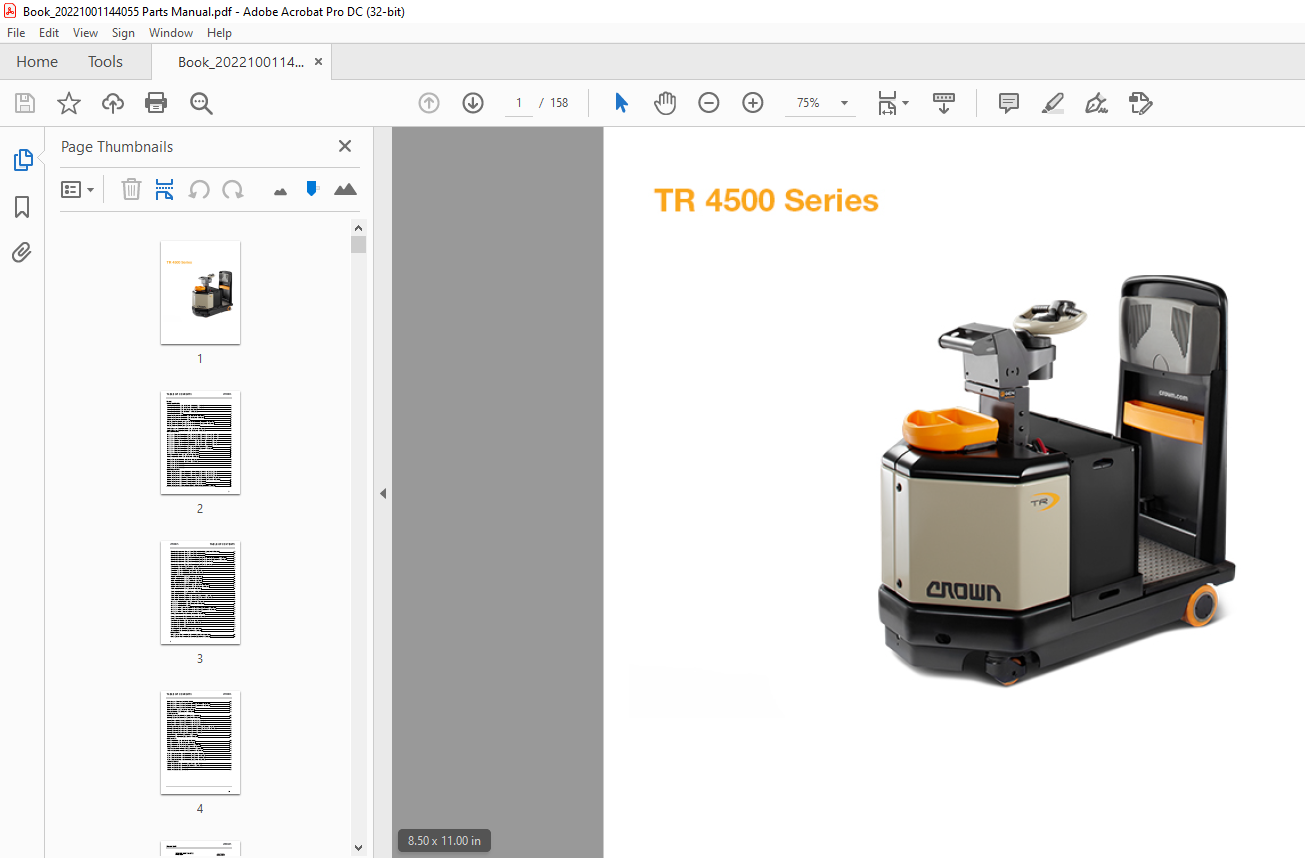The height and width of the screenshot is (858, 1305).
Task: Open the Attachments paperclip panel
Action: [22, 252]
